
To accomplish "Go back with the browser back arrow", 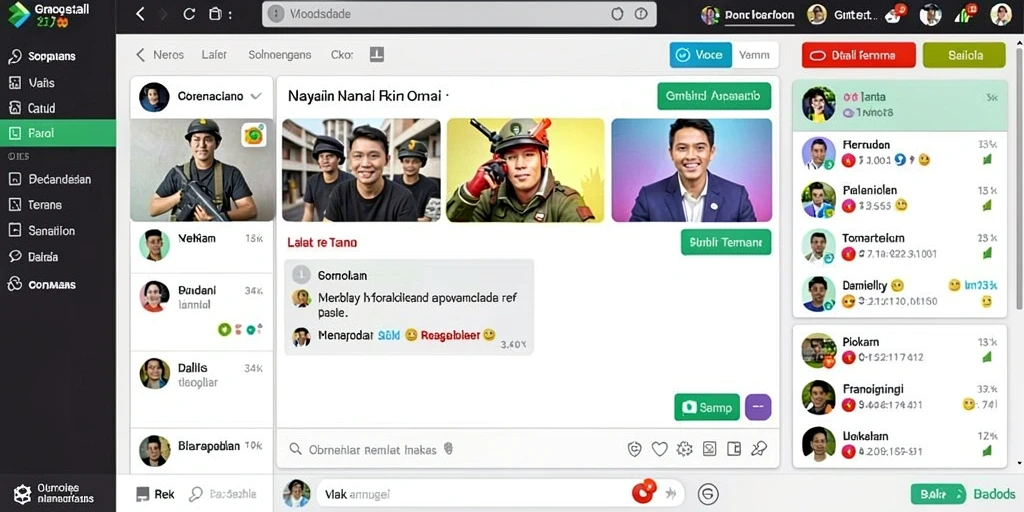I will click(140, 14).
